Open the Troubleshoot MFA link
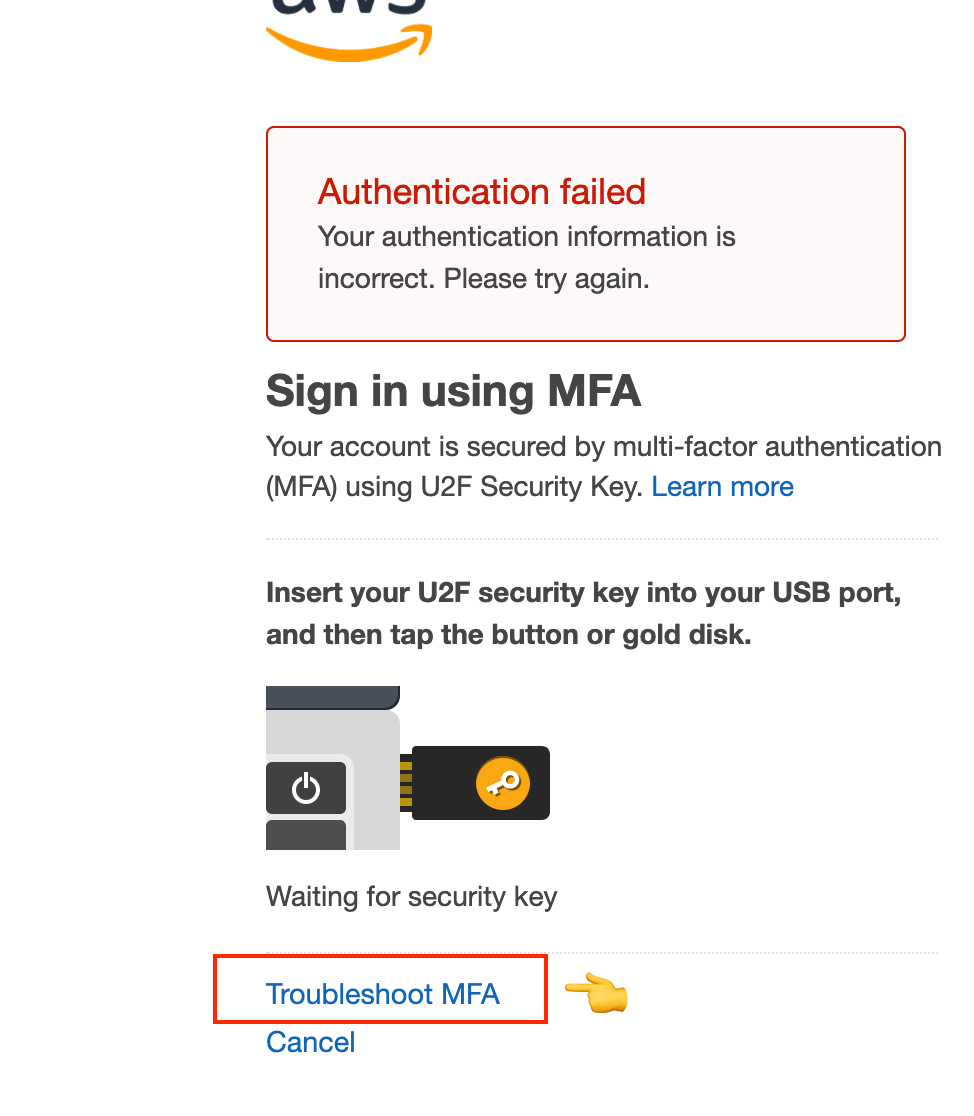 382,994
